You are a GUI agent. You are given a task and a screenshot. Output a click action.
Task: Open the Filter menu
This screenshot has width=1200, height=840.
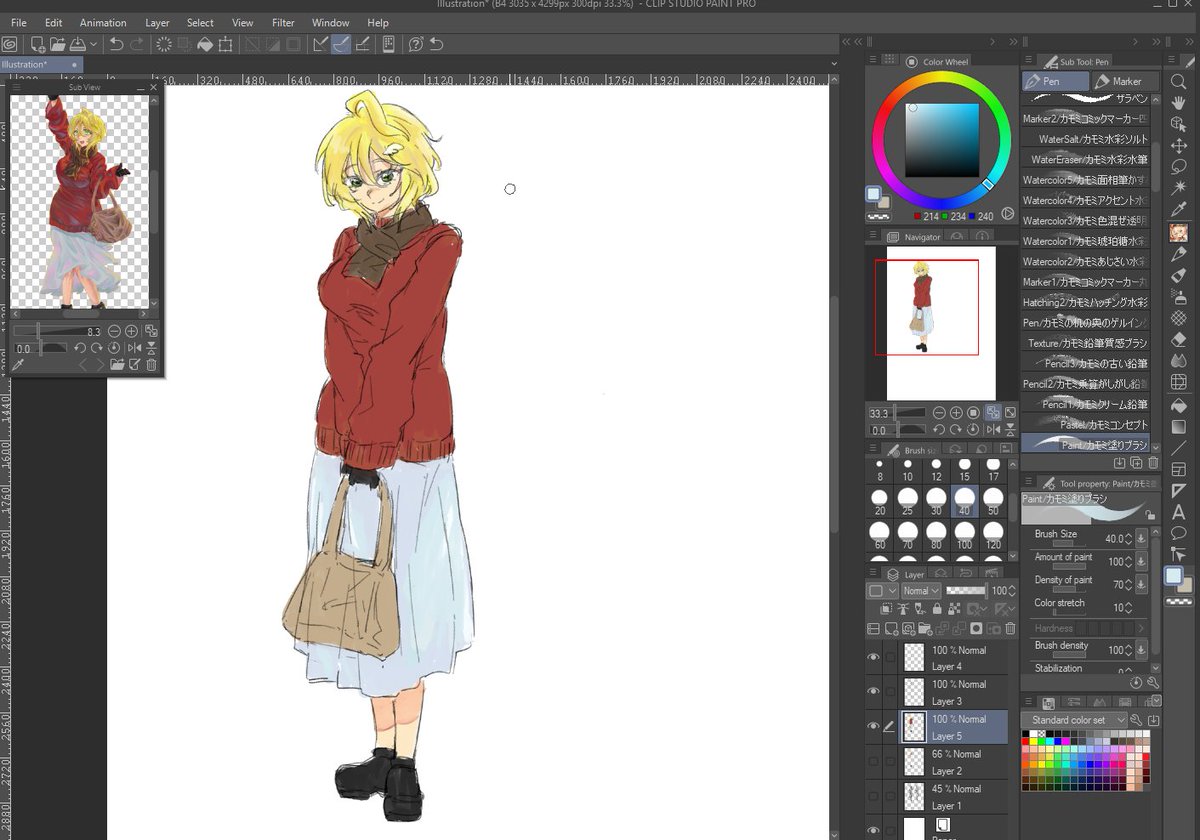283,22
